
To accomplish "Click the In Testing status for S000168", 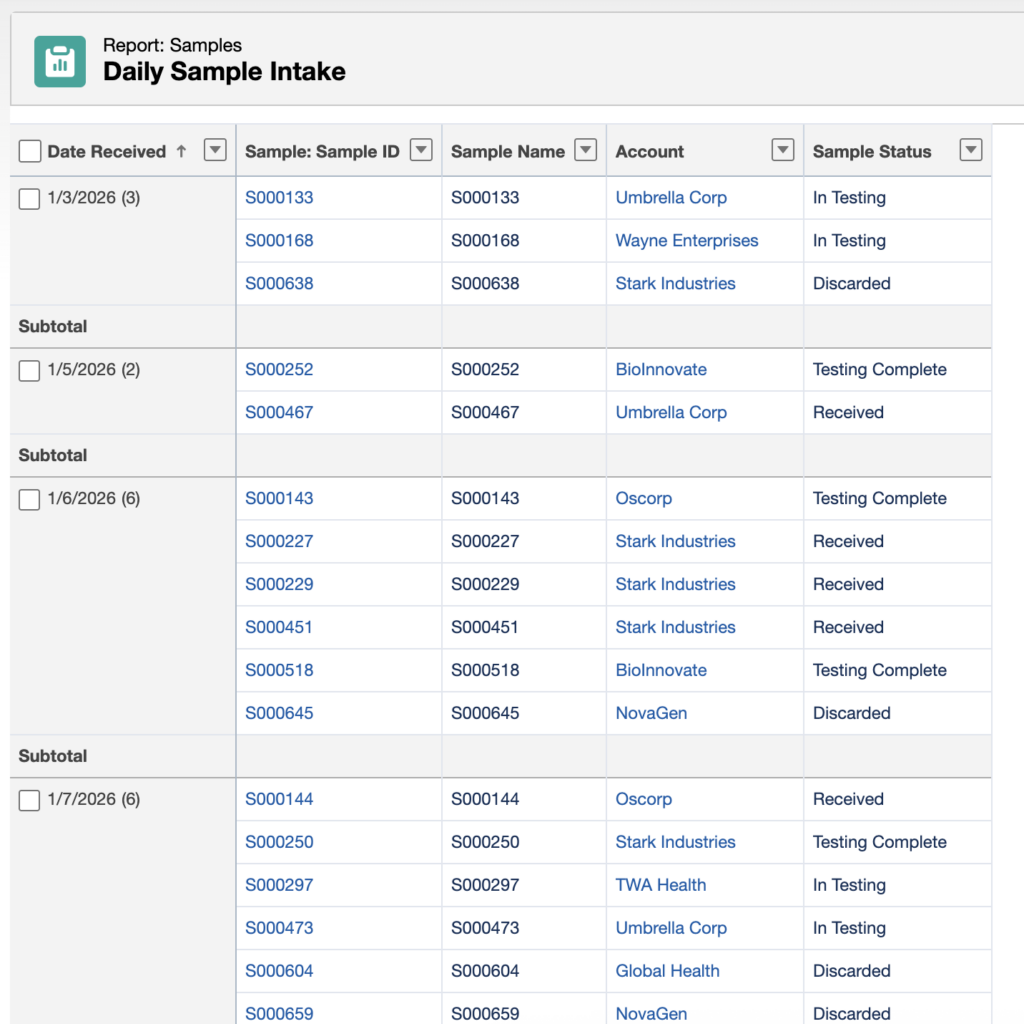I will point(849,240).
